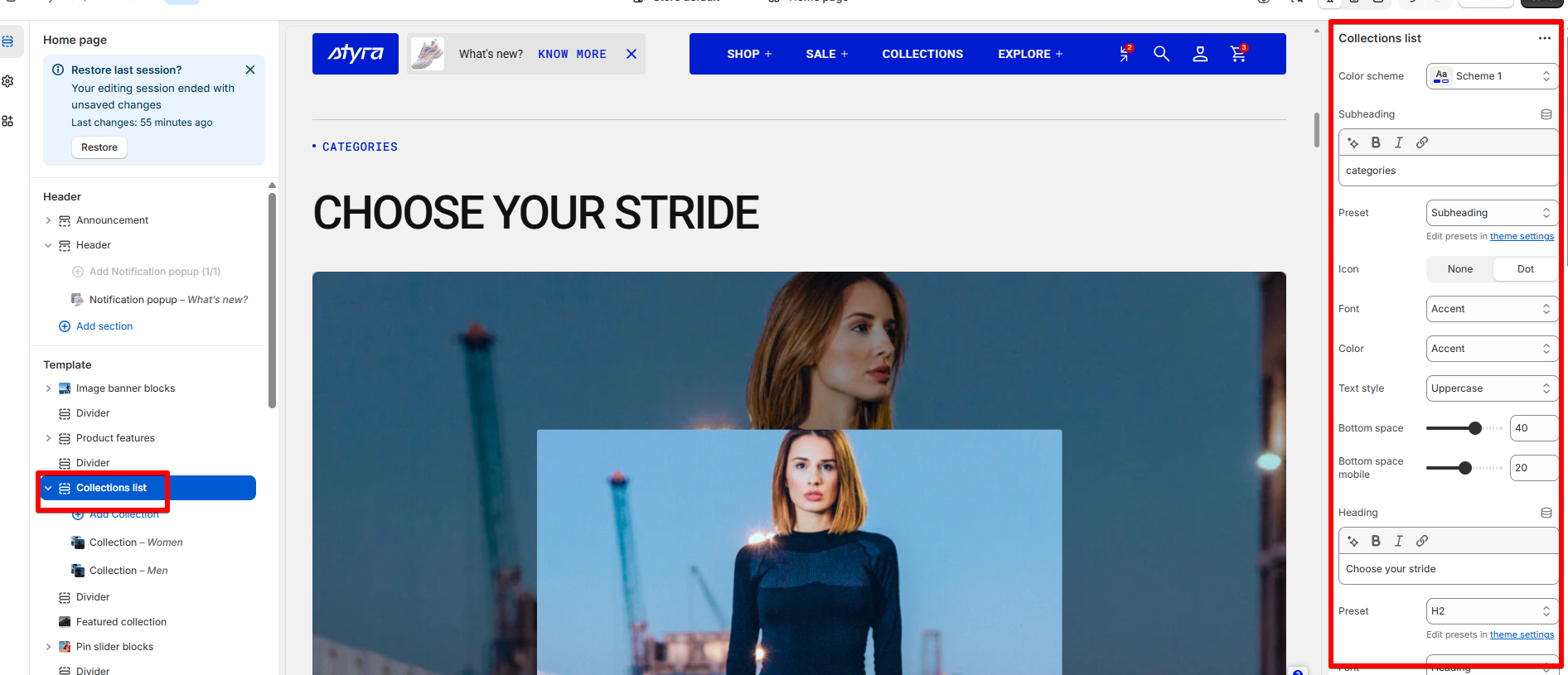The image size is (1568, 675).
Task: Open the Sections icon in left rail
Action: 7,41
